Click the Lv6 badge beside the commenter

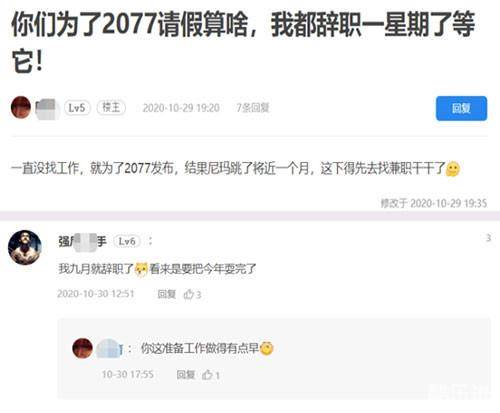[x=127, y=241]
